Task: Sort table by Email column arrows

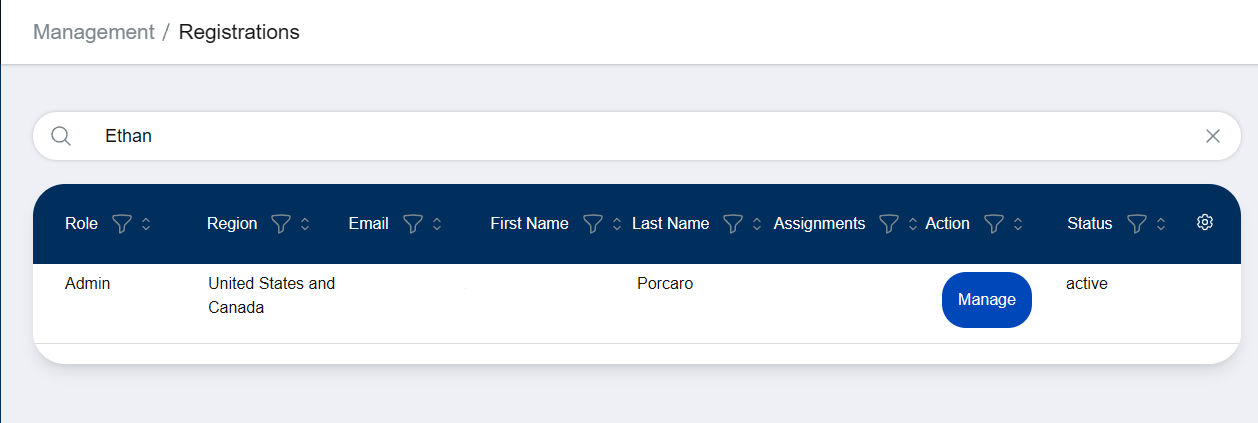Action: [437, 224]
